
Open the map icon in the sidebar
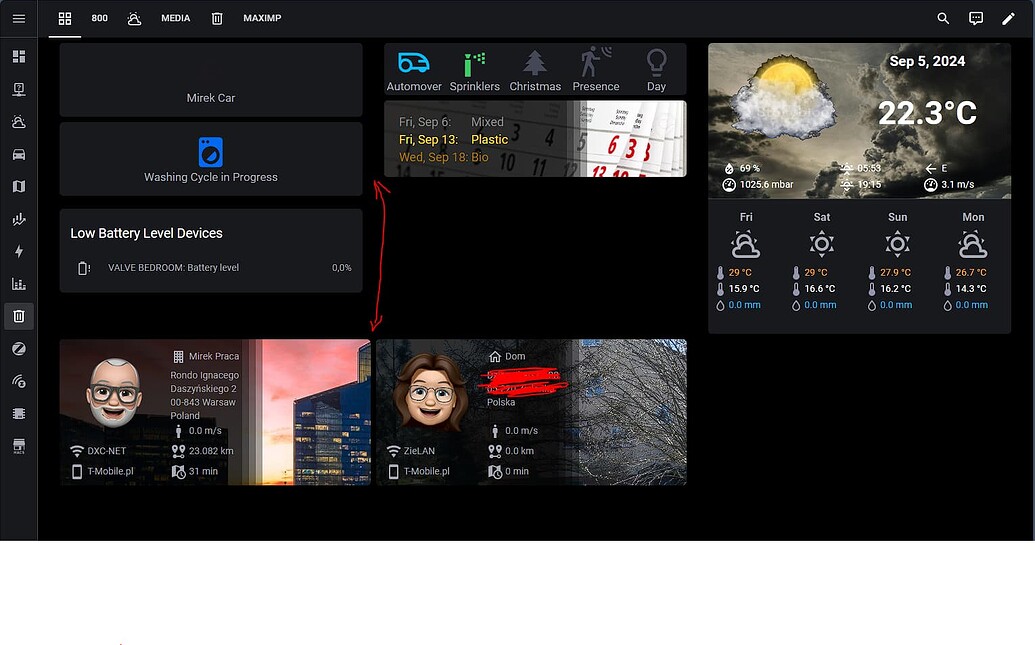(19, 186)
